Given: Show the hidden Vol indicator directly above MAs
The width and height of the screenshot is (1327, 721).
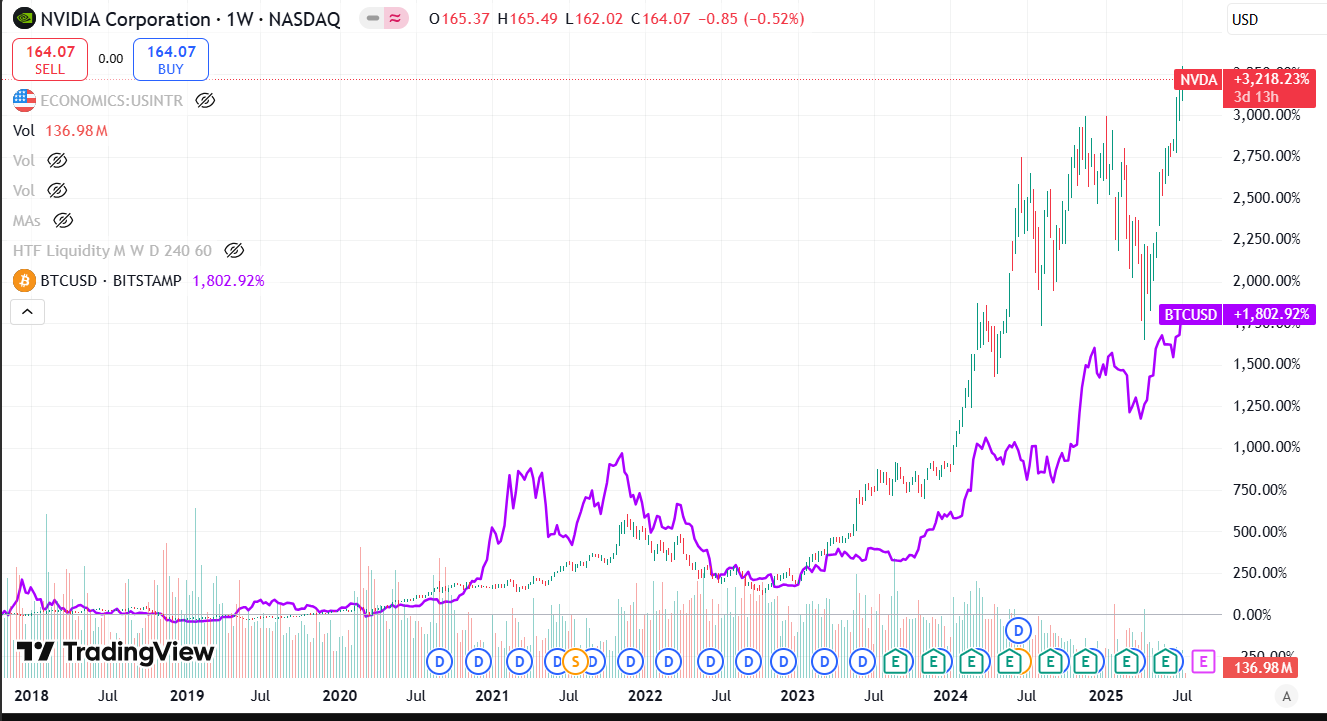Looking at the screenshot, I should point(56,190).
